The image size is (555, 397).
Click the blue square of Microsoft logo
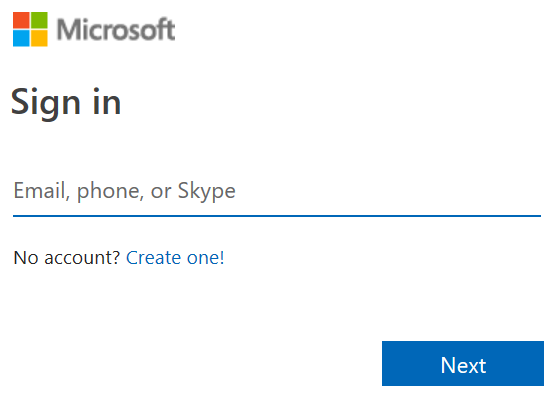(21, 38)
